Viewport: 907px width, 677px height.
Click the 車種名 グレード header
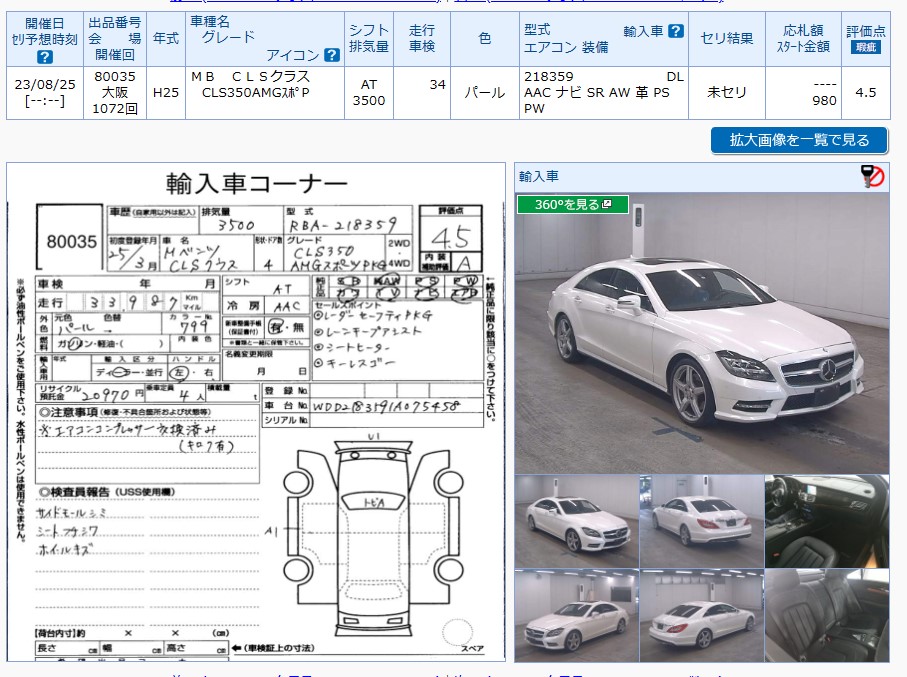point(264,39)
